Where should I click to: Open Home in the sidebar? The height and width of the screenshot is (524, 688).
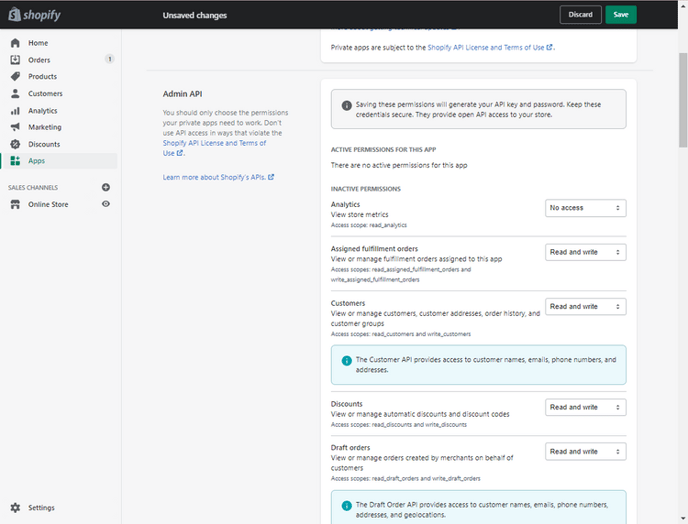pos(59,43)
